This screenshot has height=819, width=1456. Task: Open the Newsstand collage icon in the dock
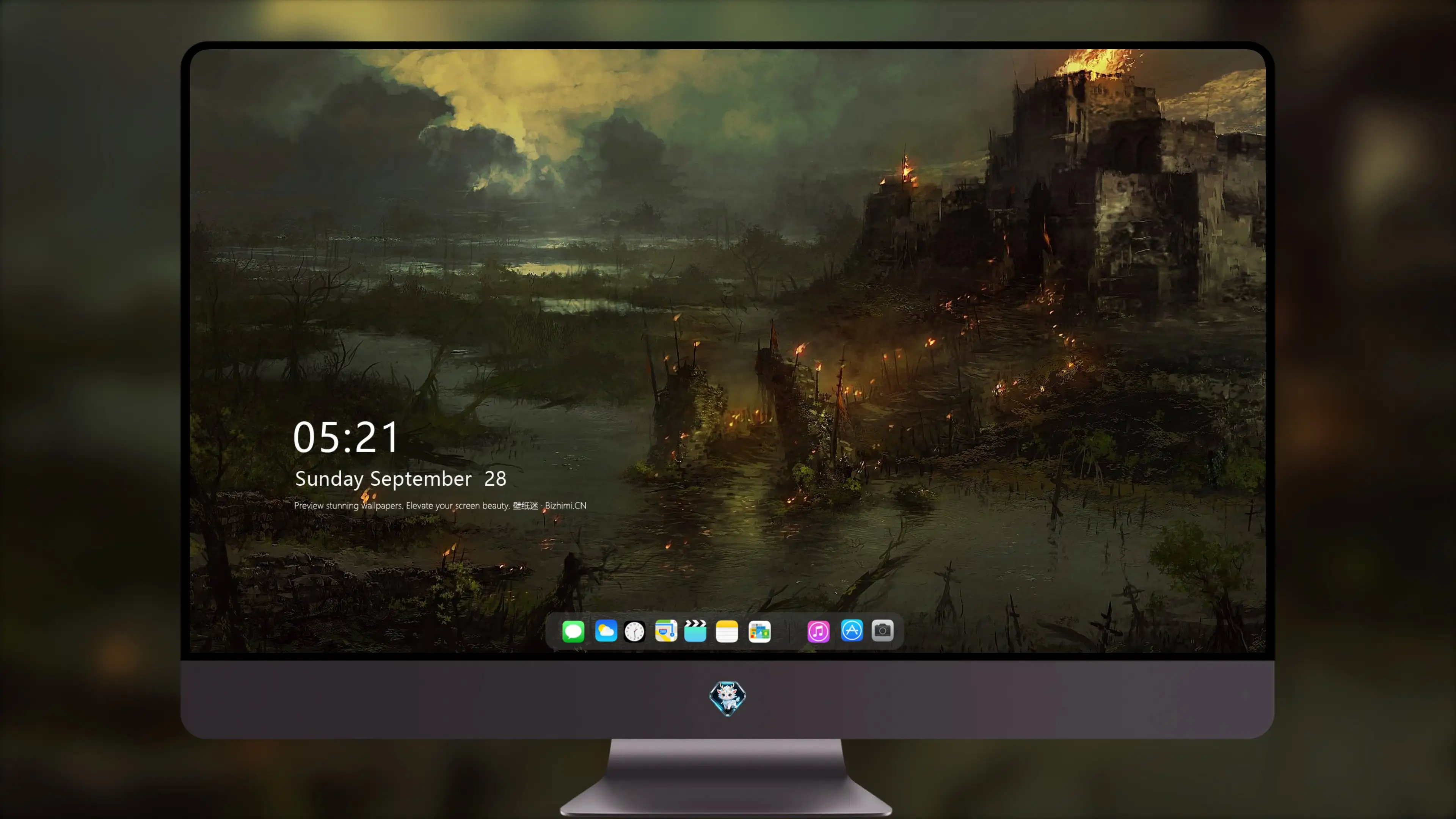pyautogui.click(x=759, y=631)
